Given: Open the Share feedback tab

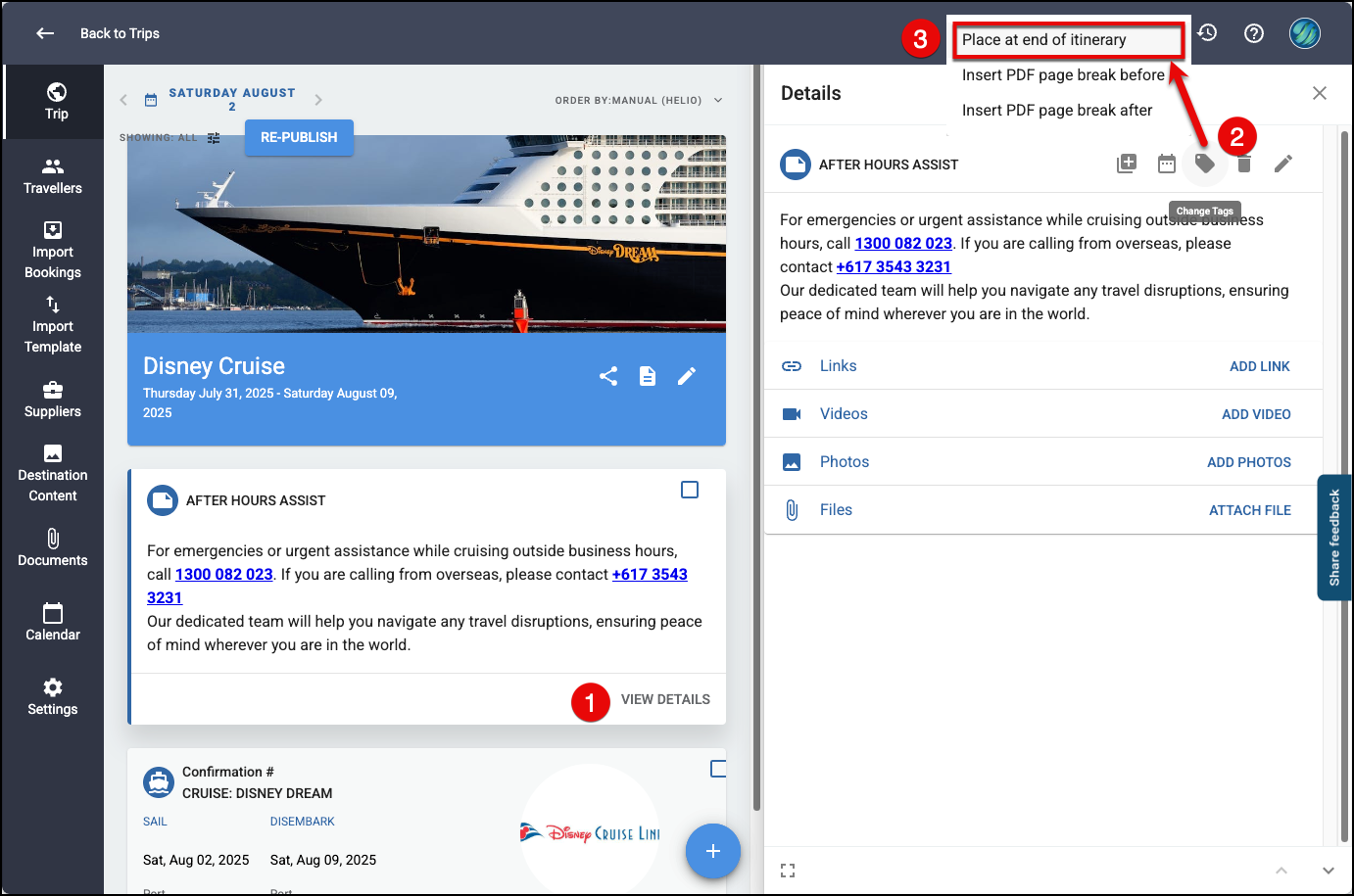Looking at the screenshot, I should (1334, 538).
